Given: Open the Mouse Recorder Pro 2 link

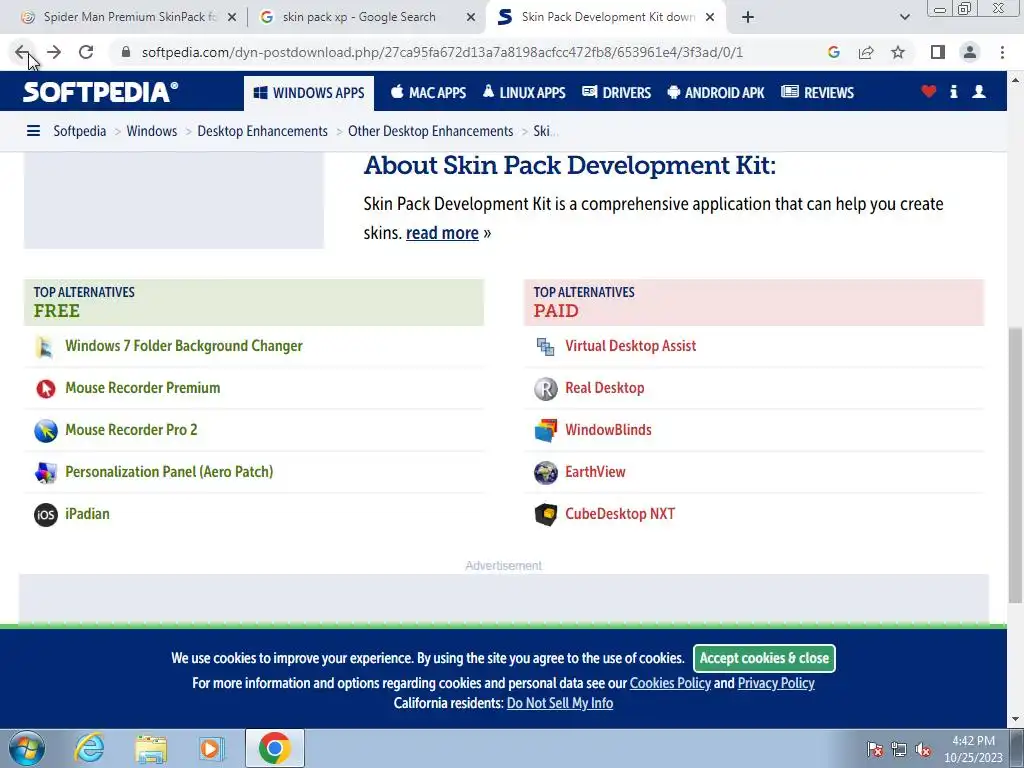Looking at the screenshot, I should (x=131, y=430).
